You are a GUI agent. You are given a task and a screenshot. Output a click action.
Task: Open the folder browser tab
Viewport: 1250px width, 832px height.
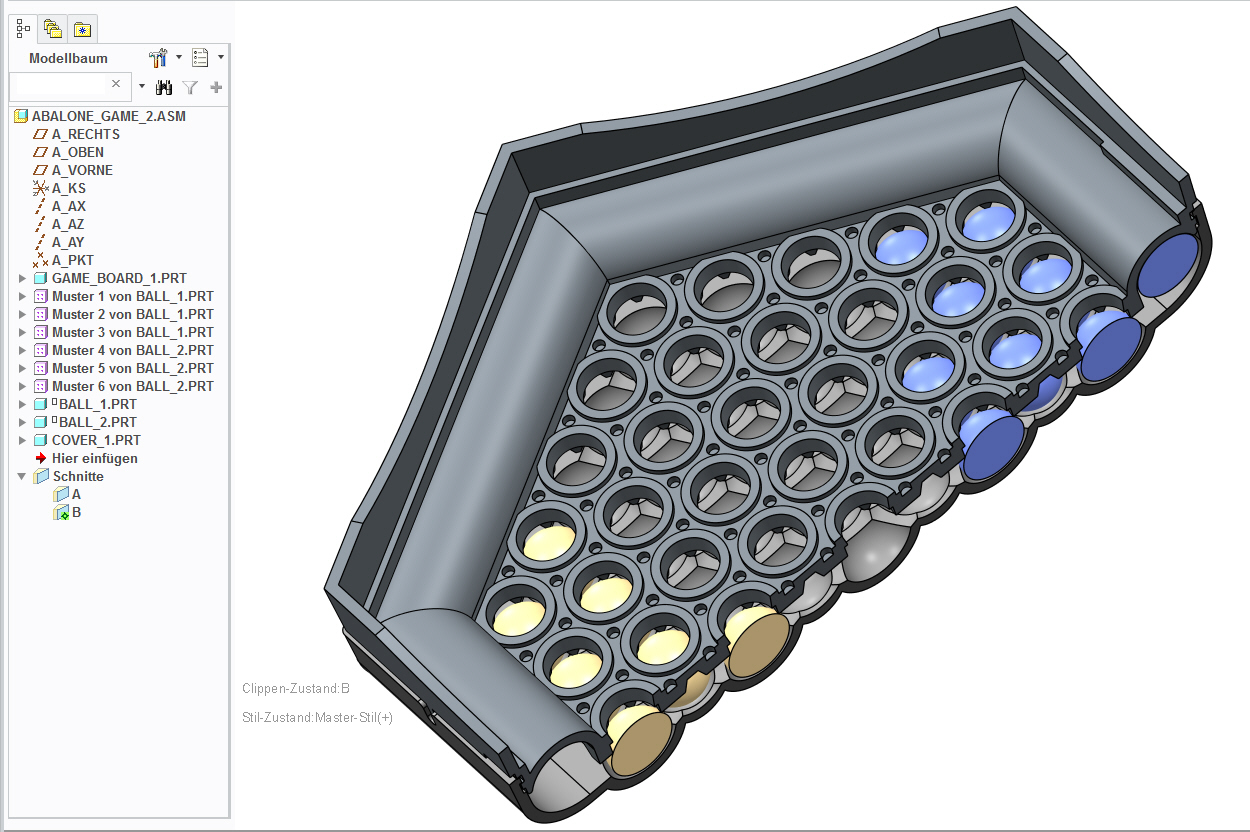pos(53,29)
